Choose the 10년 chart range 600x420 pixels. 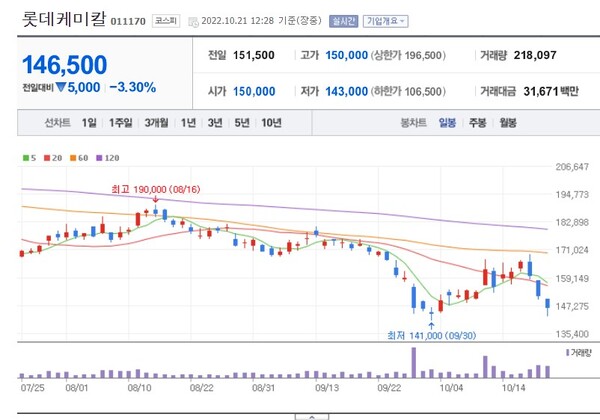271,123
